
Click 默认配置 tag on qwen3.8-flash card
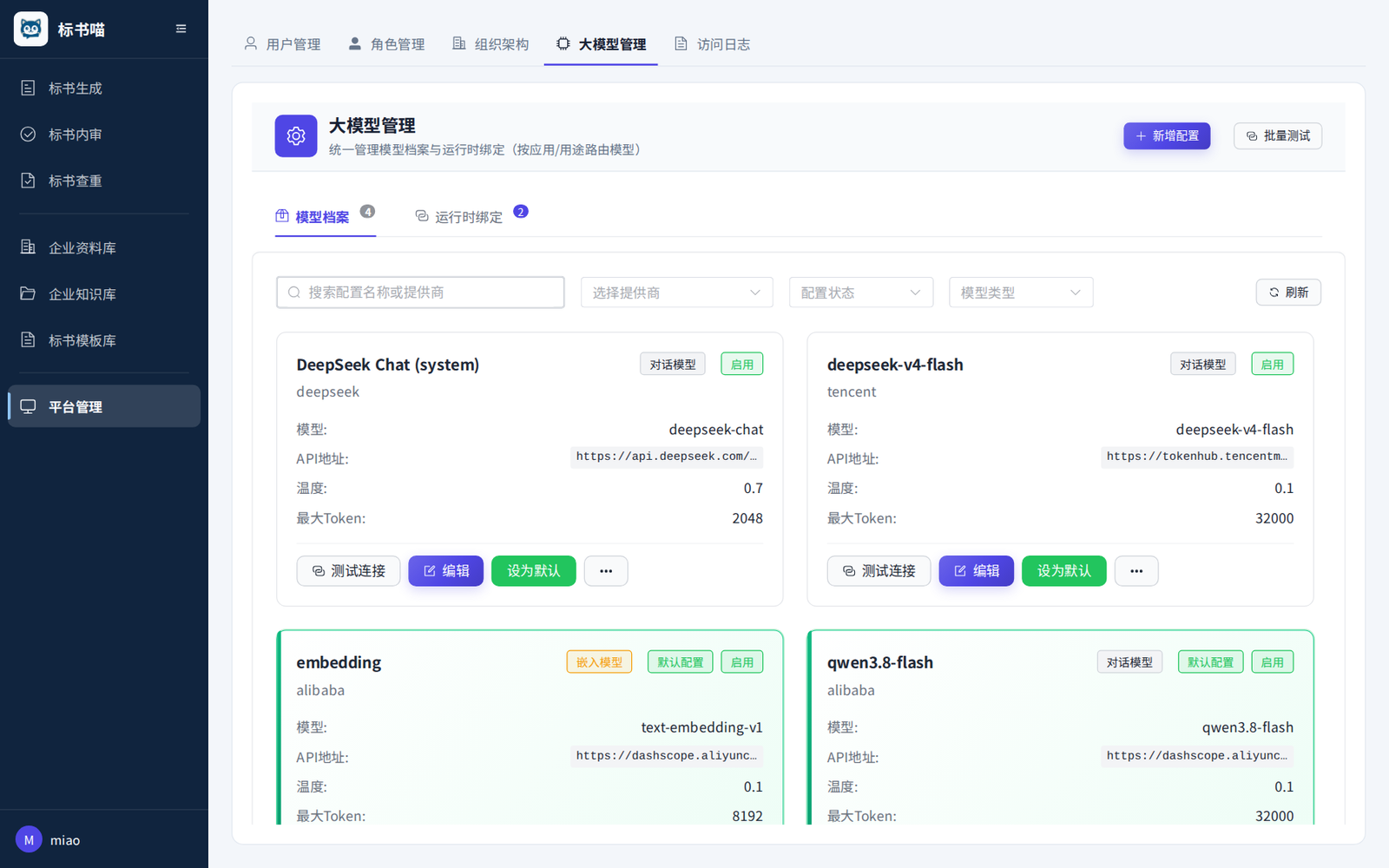click(x=1211, y=662)
